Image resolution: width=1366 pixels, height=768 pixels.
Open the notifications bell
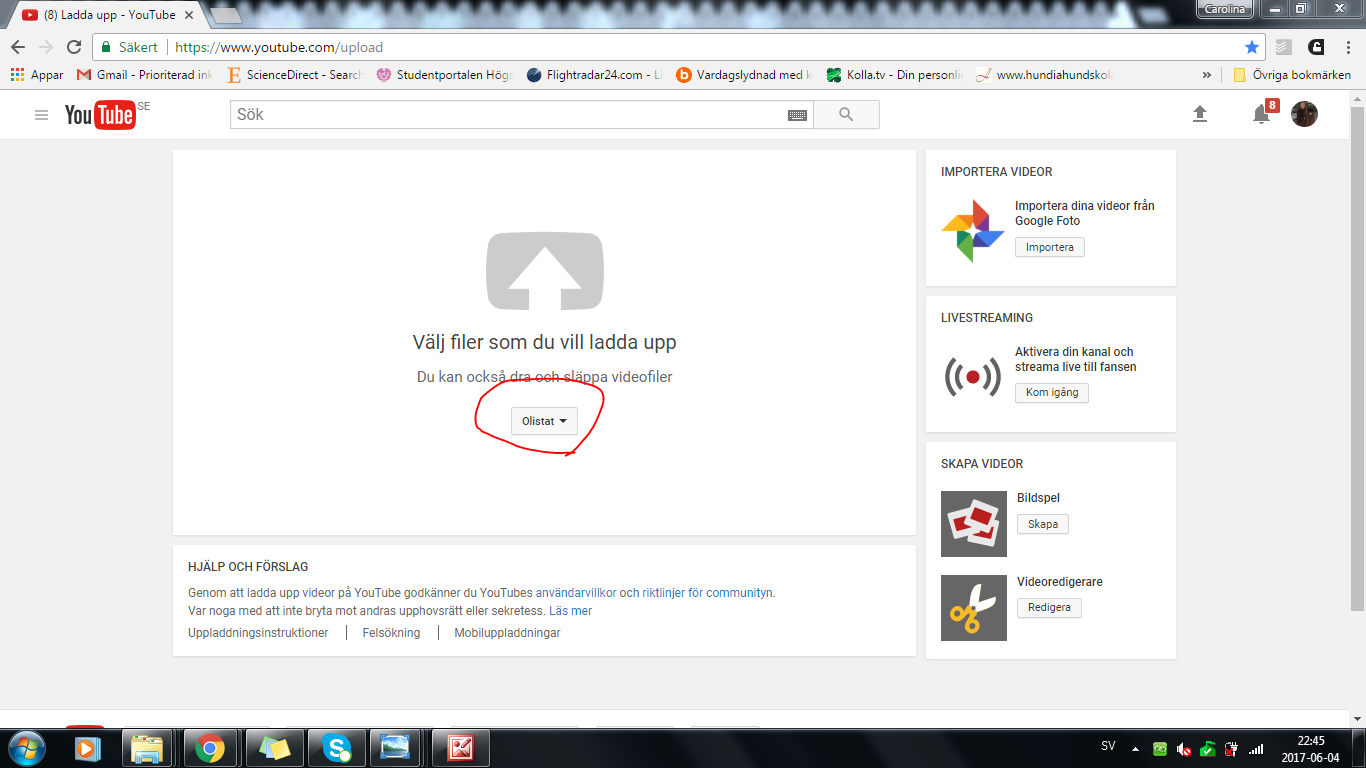click(x=1262, y=114)
